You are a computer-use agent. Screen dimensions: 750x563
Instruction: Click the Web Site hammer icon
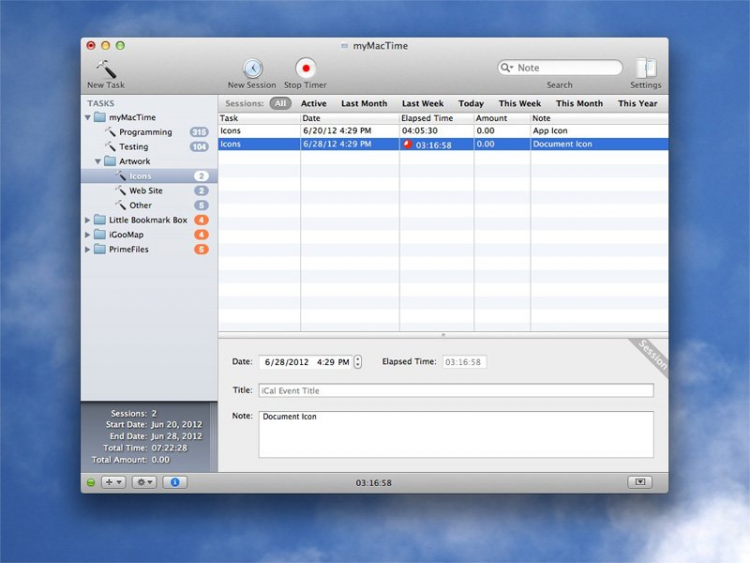(x=121, y=190)
